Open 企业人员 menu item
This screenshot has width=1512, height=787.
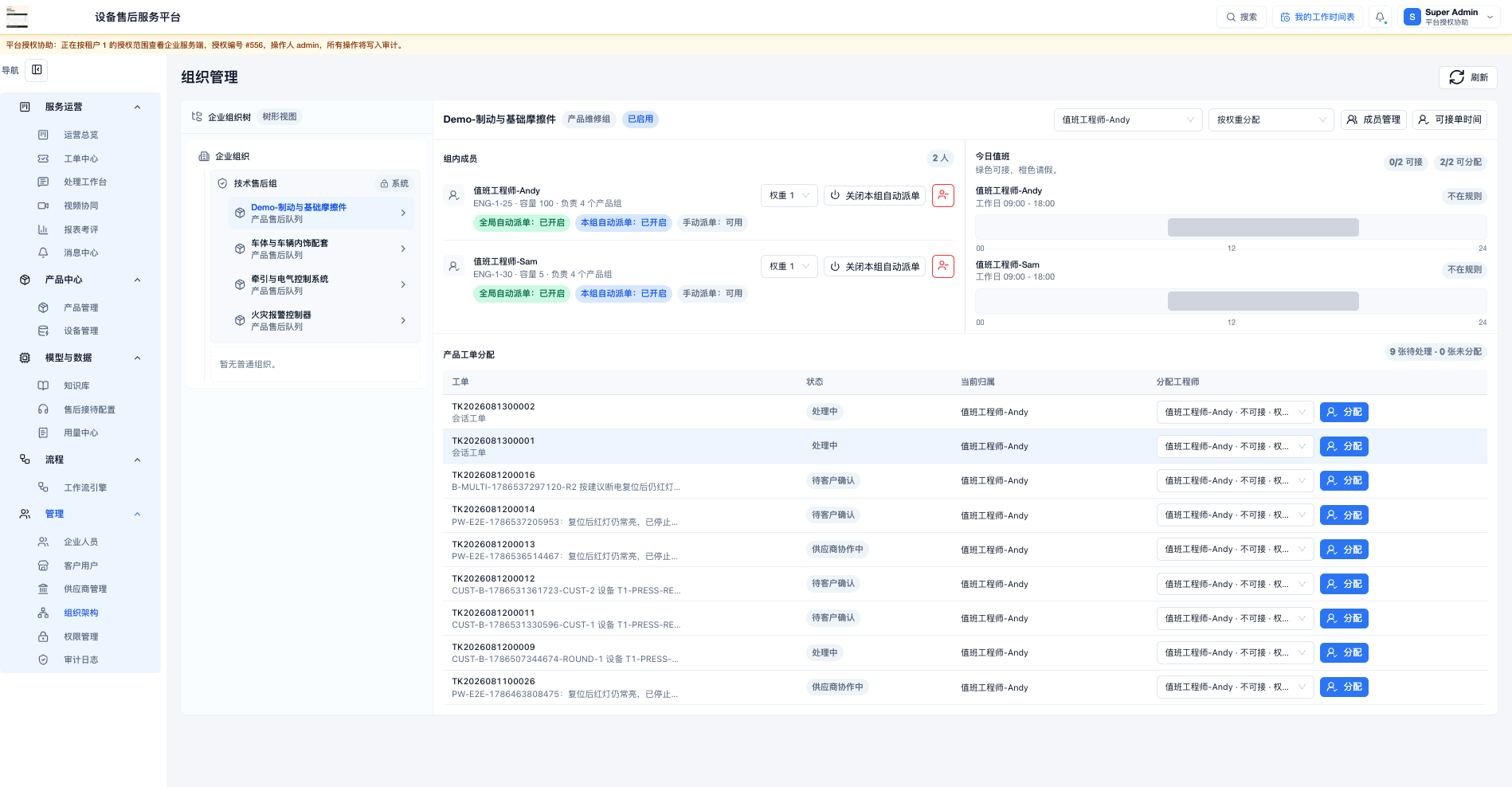pos(81,542)
